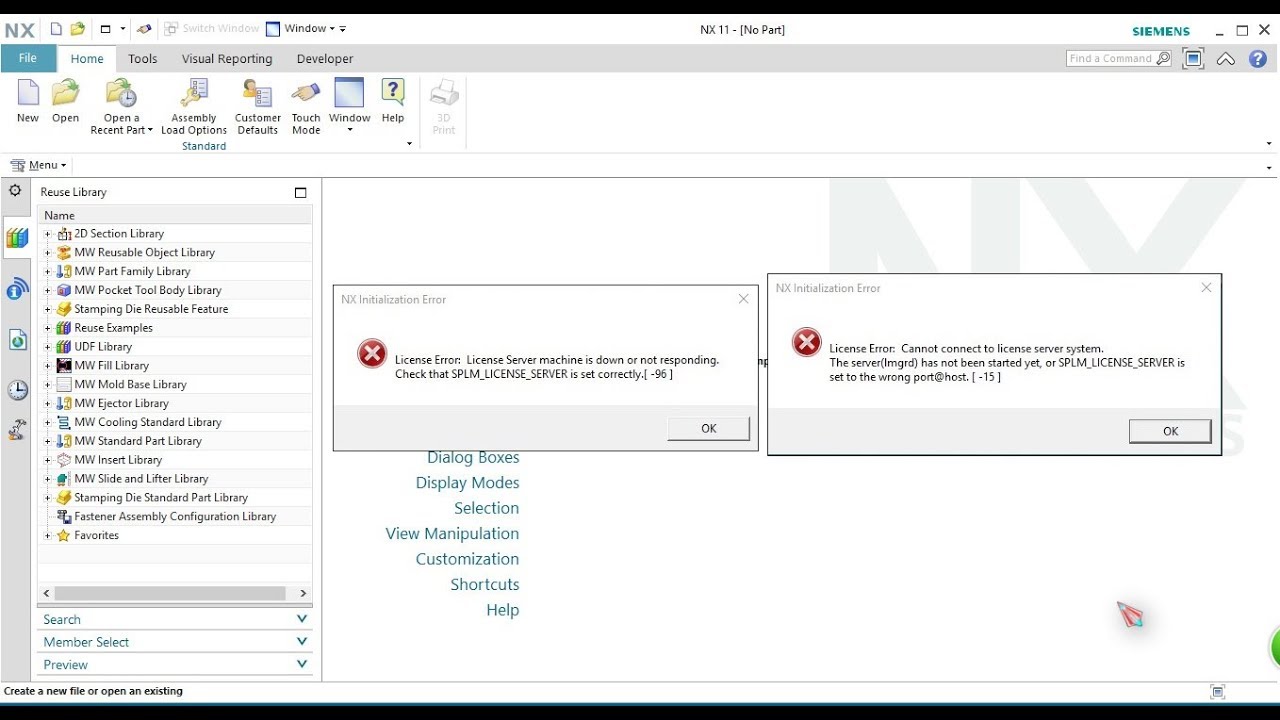Open the Customization link
The height and width of the screenshot is (720, 1280).
(x=468, y=559)
